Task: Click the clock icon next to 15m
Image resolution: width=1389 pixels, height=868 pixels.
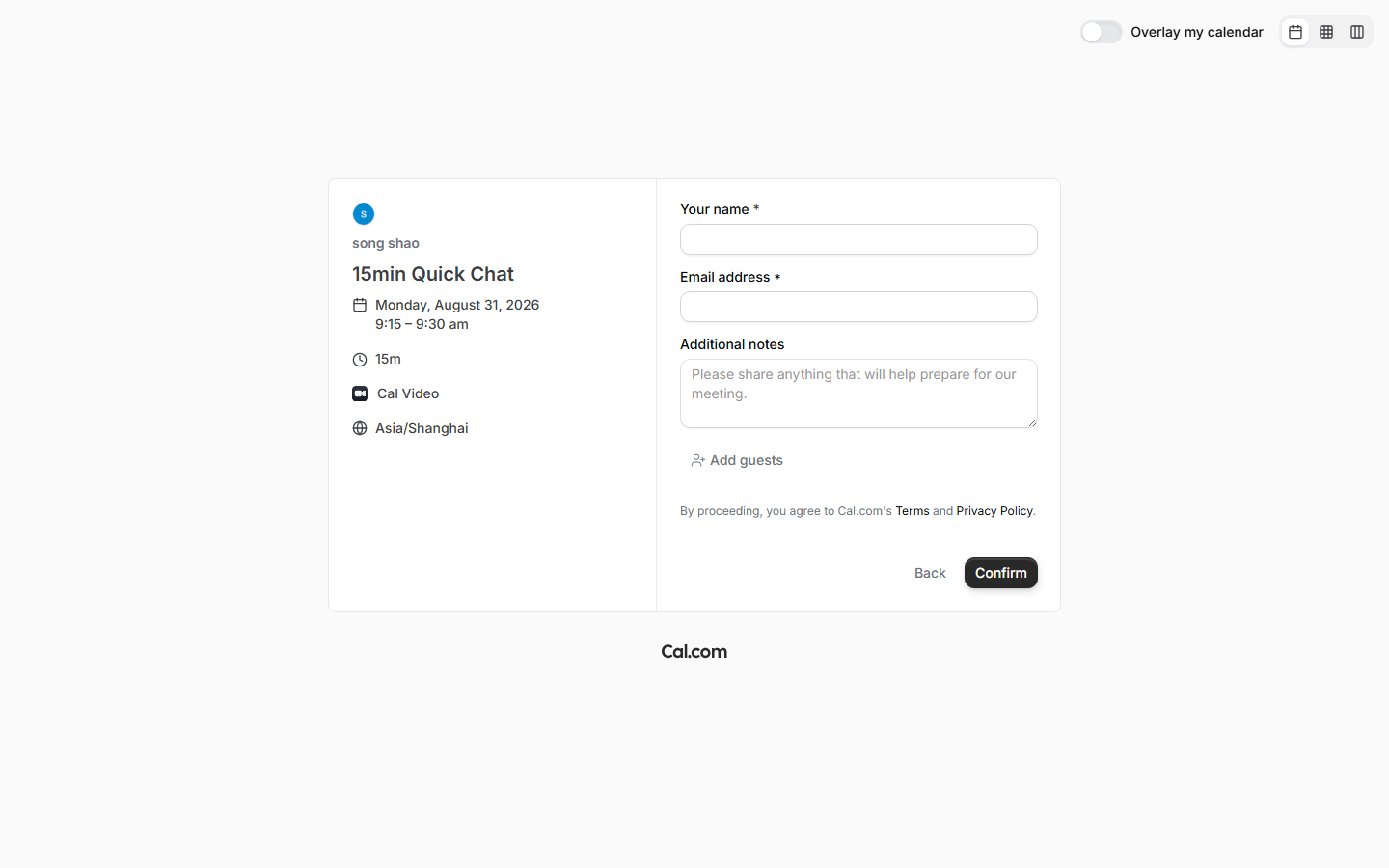Action: click(x=360, y=359)
